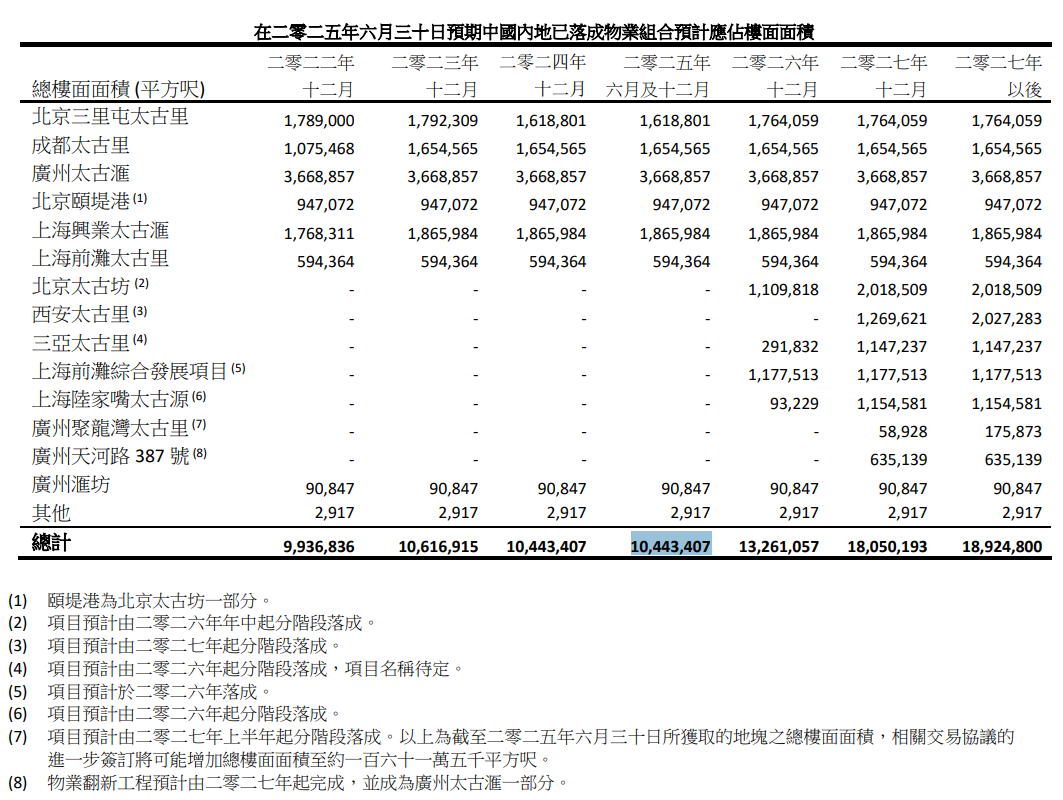Select the 1,109,818 value in 北京太古坊 row

tap(783, 290)
